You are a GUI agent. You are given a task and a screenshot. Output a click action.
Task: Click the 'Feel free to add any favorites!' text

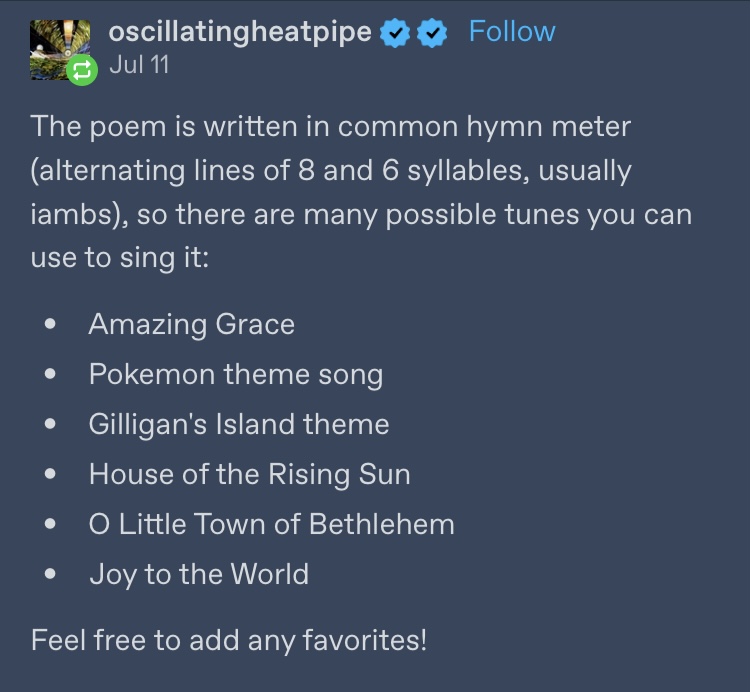pyautogui.click(x=229, y=640)
